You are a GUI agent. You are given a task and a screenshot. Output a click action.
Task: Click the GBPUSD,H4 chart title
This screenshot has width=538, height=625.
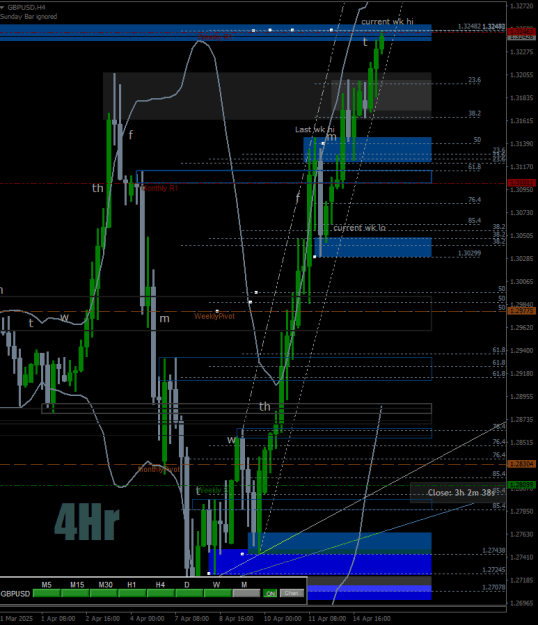coord(26,7)
